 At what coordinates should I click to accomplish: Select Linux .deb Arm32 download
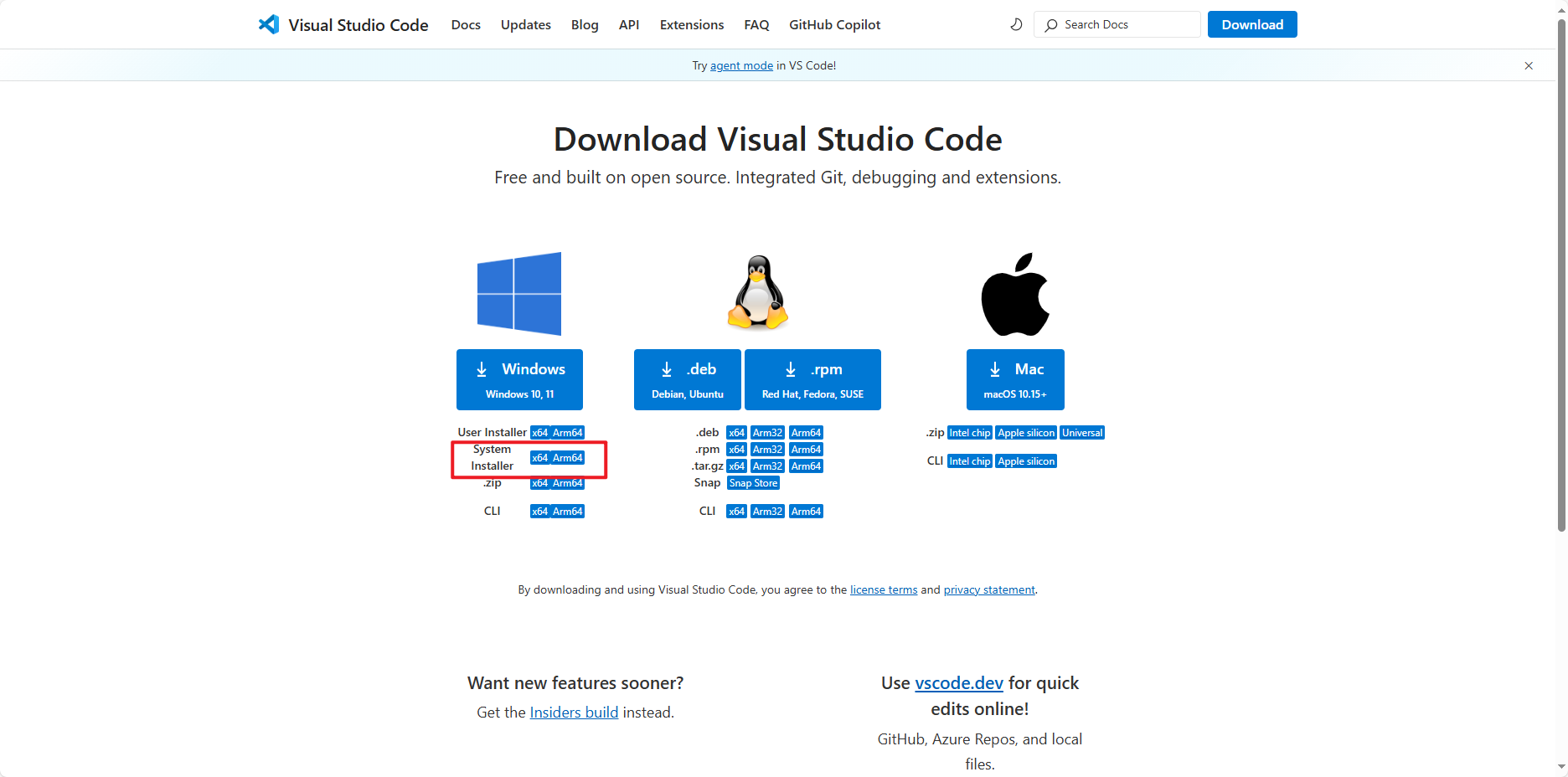tap(767, 433)
